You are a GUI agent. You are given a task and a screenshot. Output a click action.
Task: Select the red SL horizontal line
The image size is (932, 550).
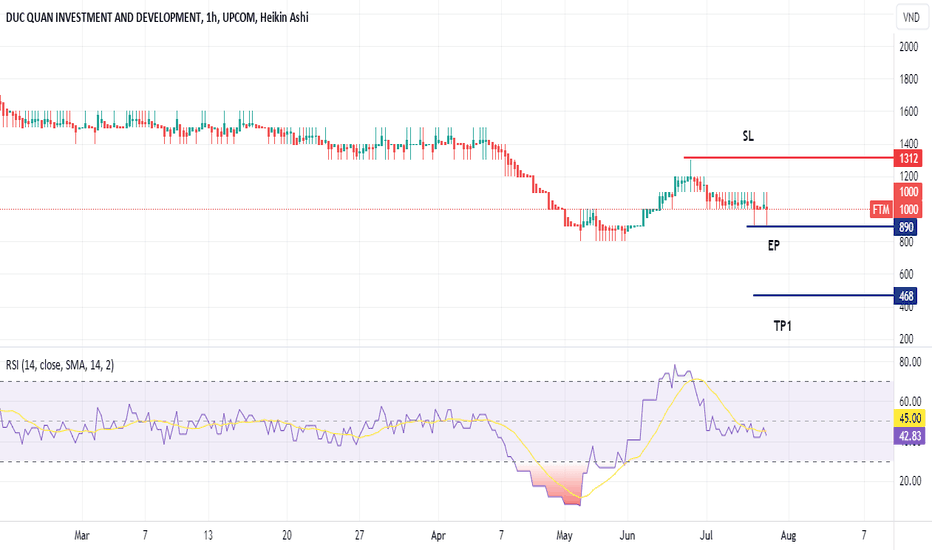789,158
